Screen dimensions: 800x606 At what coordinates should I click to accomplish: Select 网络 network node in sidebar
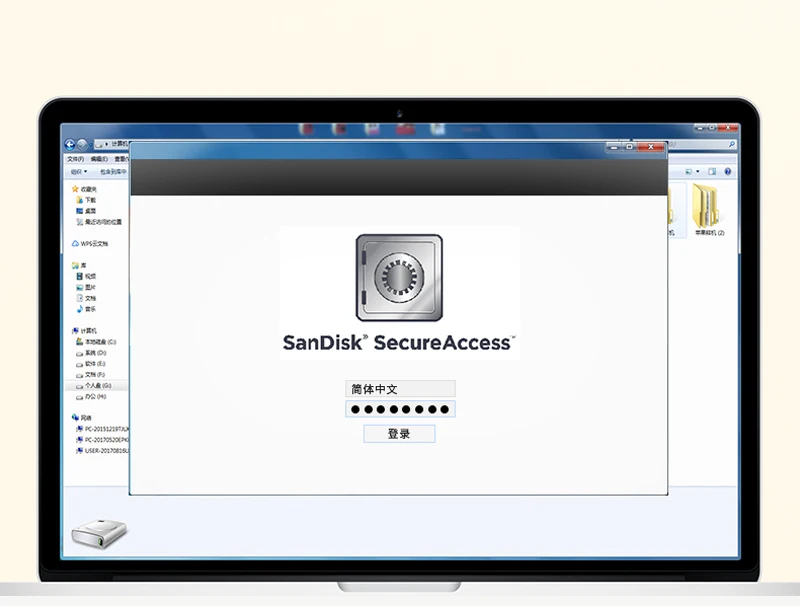82,418
